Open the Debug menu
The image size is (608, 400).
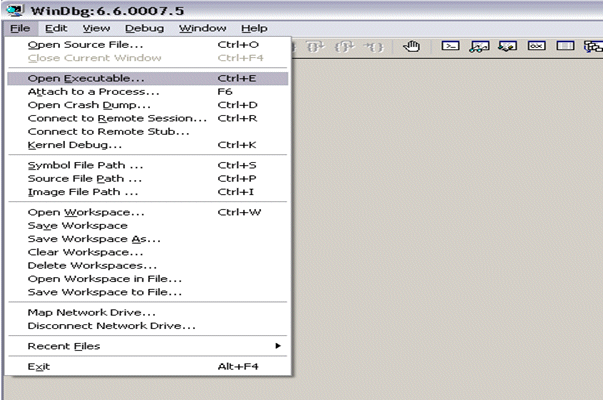[145, 28]
